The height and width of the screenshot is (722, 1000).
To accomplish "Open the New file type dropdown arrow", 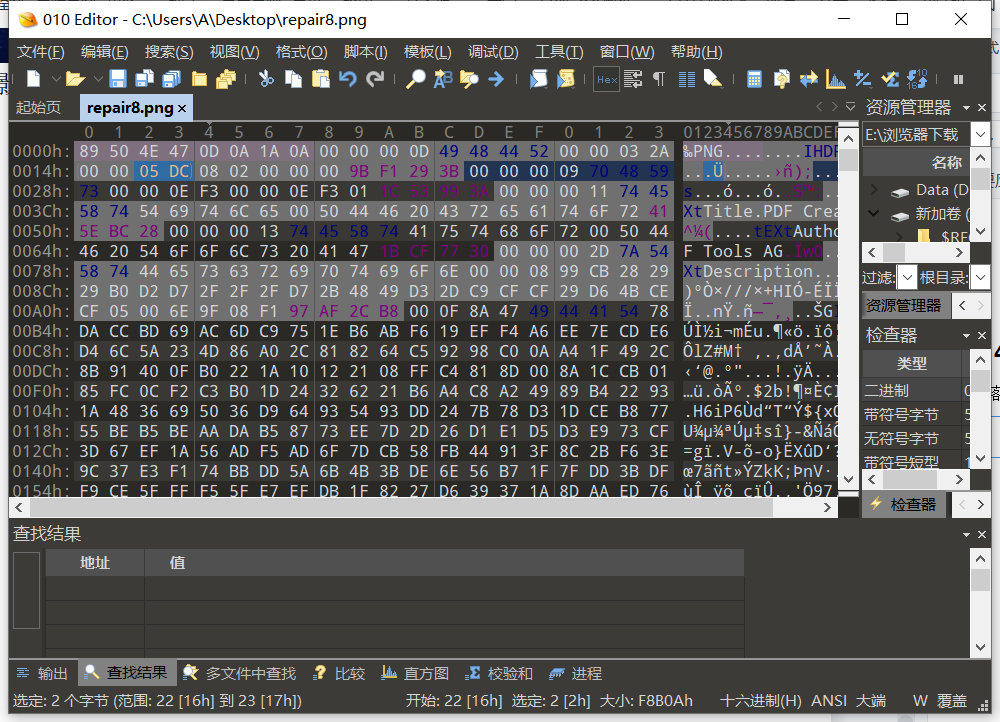I will pos(56,79).
